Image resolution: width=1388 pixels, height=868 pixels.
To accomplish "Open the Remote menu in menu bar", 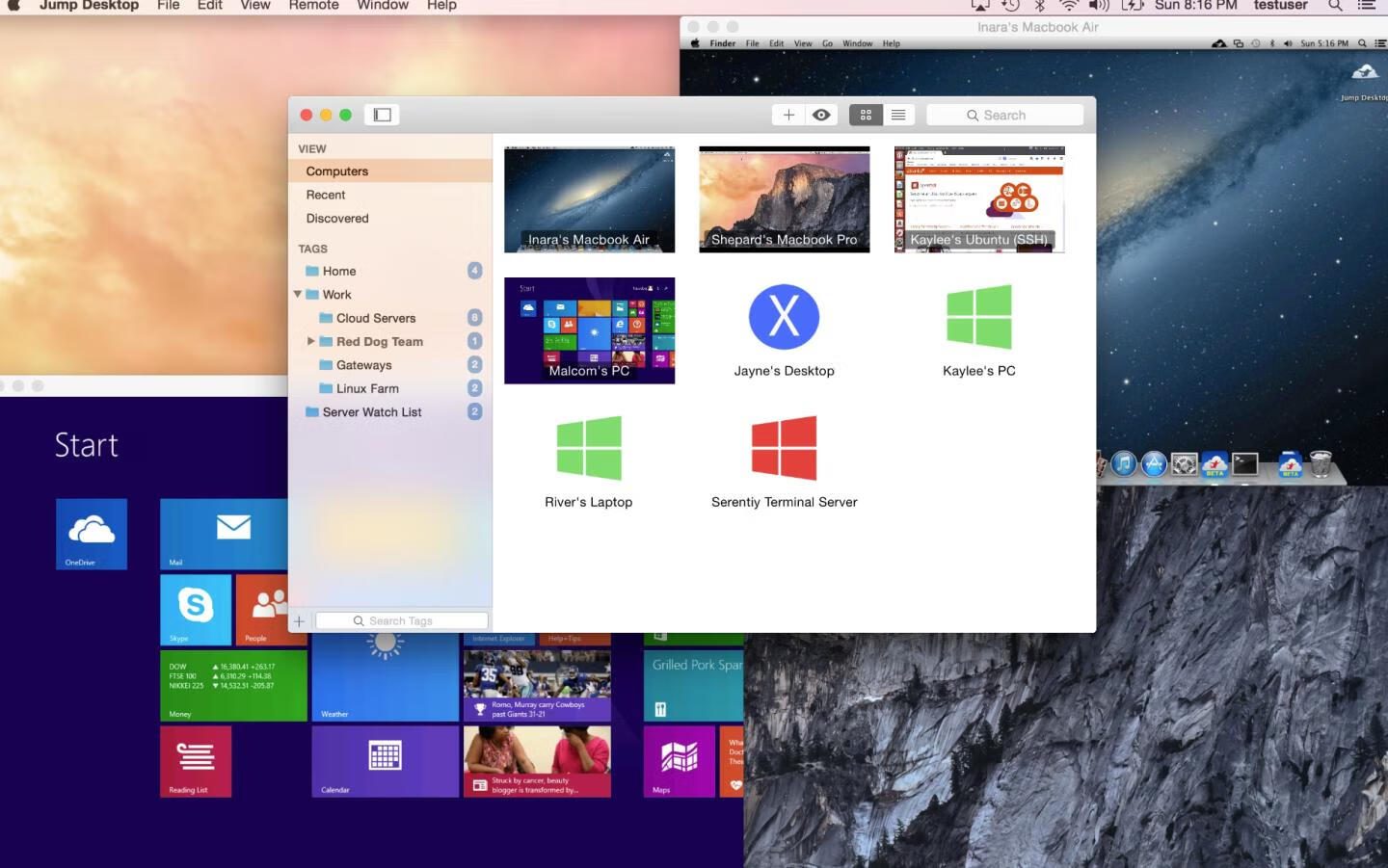I will (x=313, y=6).
